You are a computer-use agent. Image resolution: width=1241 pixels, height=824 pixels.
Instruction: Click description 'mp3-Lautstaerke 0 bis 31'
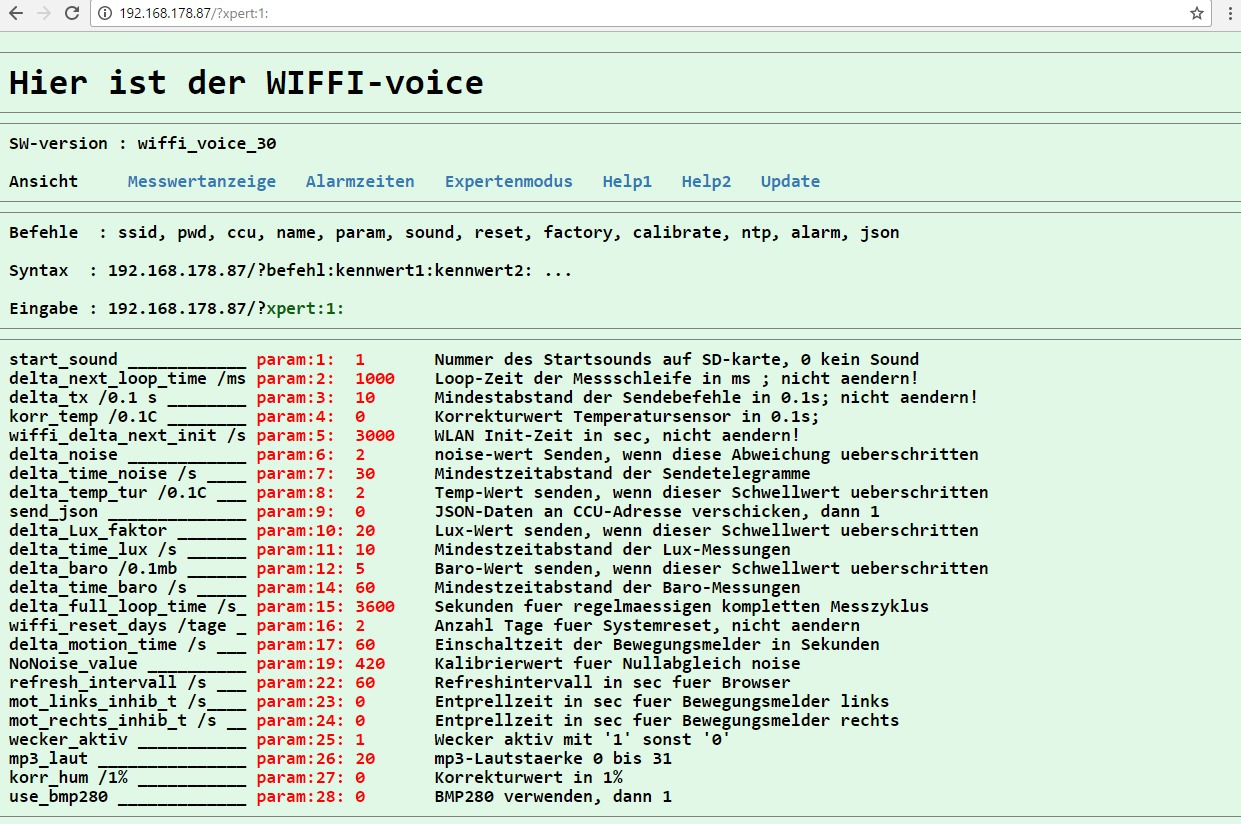[553, 758]
